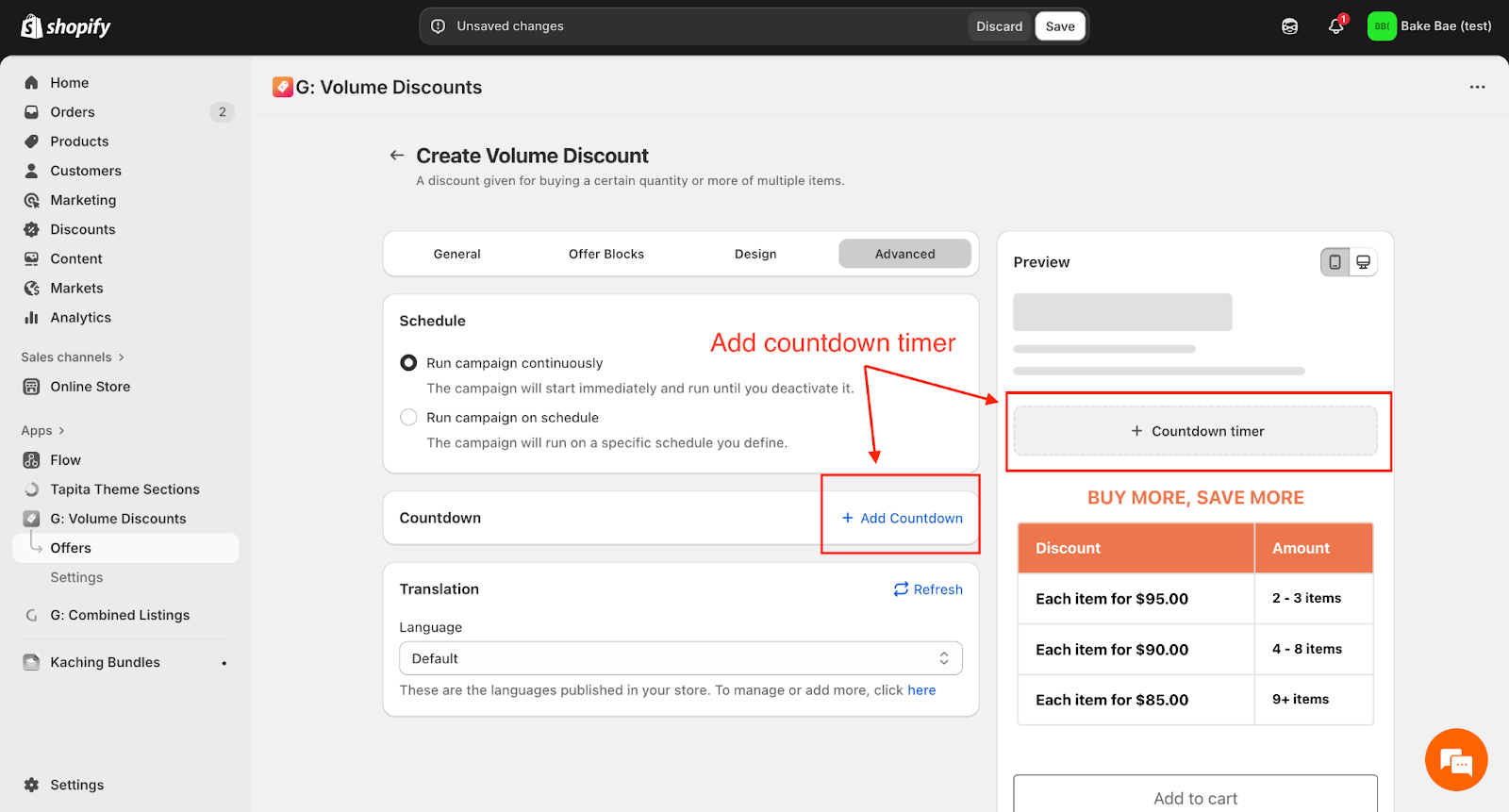Go back using the left arrow
The image size is (1509, 812).
(397, 156)
